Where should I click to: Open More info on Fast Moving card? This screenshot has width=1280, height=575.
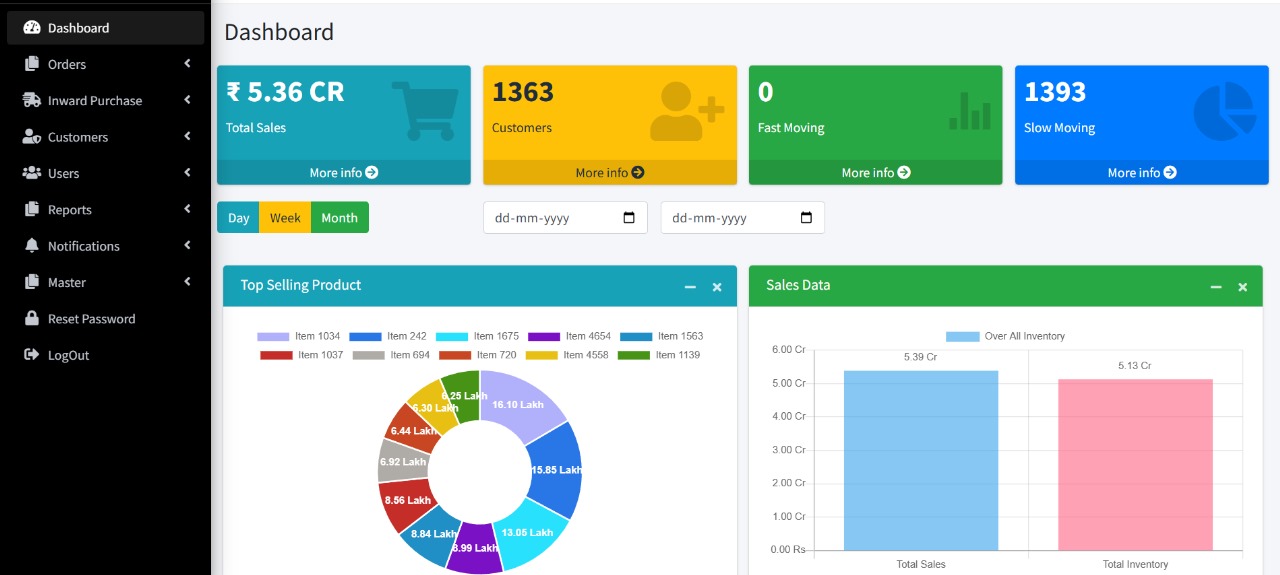(876, 173)
